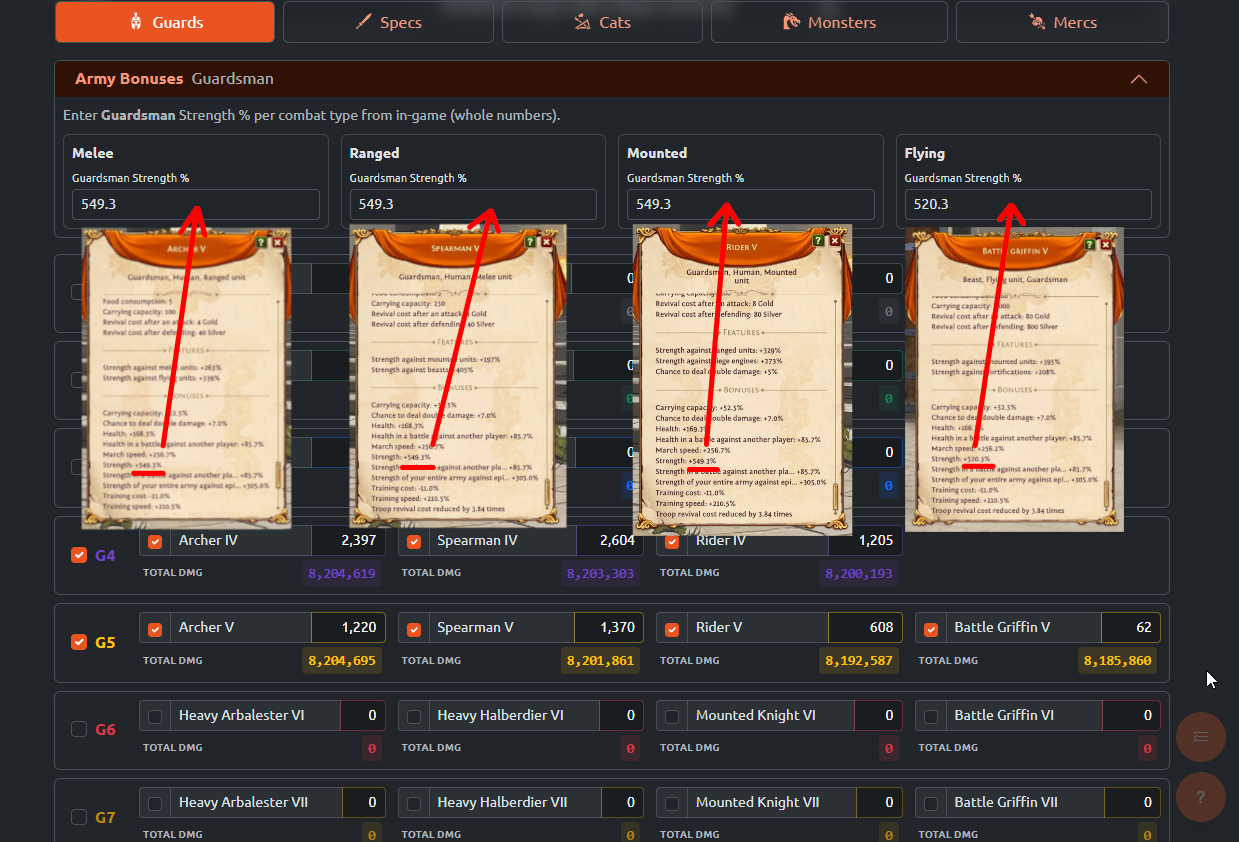
Task: Open the Cats tab
Action: tap(603, 22)
